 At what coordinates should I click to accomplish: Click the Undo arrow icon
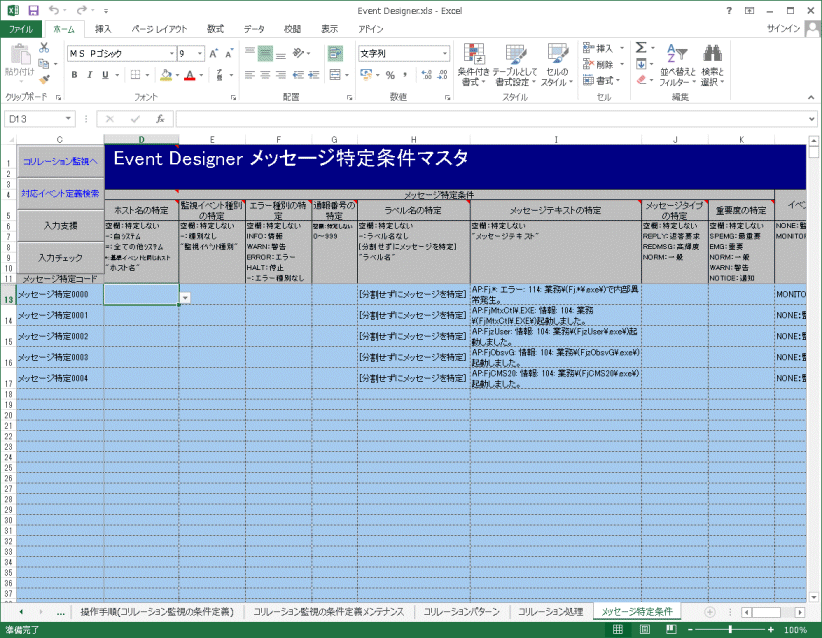click(53, 10)
